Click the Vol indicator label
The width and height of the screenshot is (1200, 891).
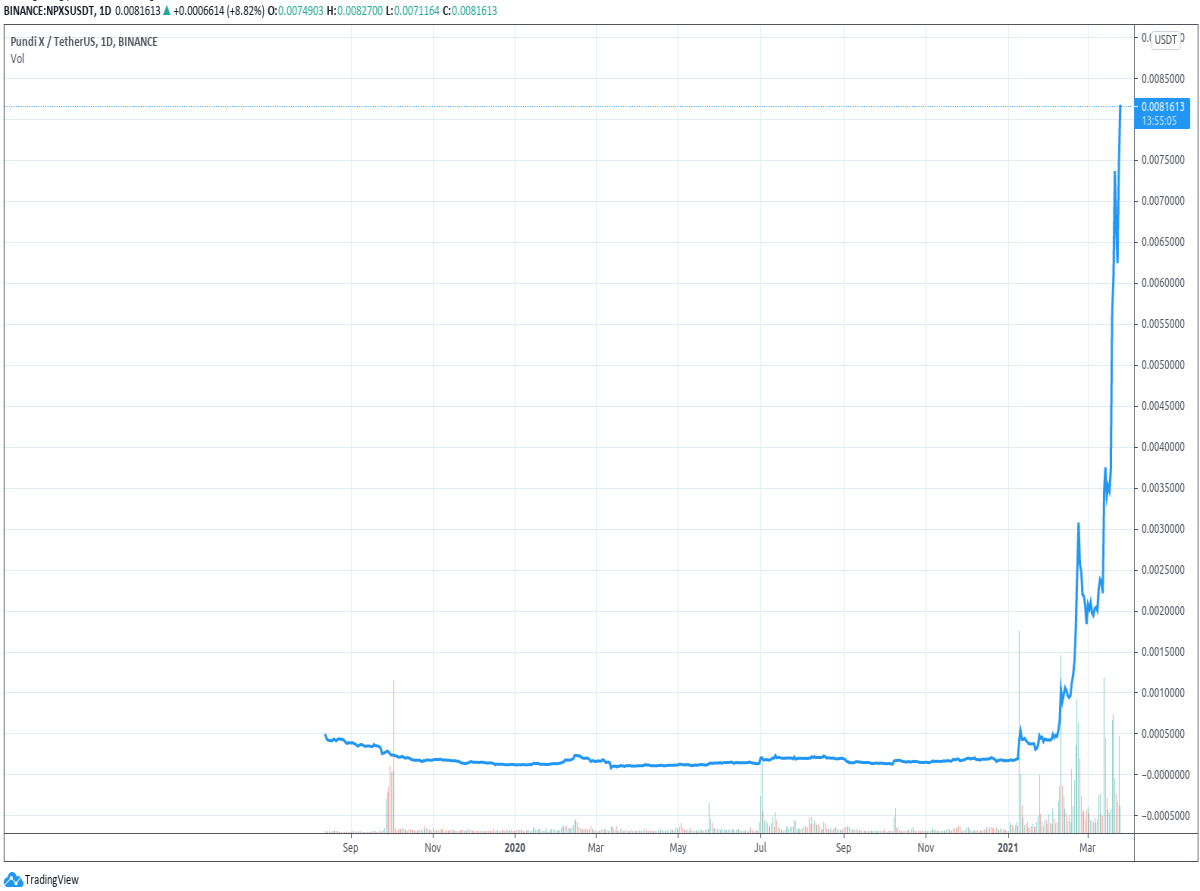coord(17,59)
